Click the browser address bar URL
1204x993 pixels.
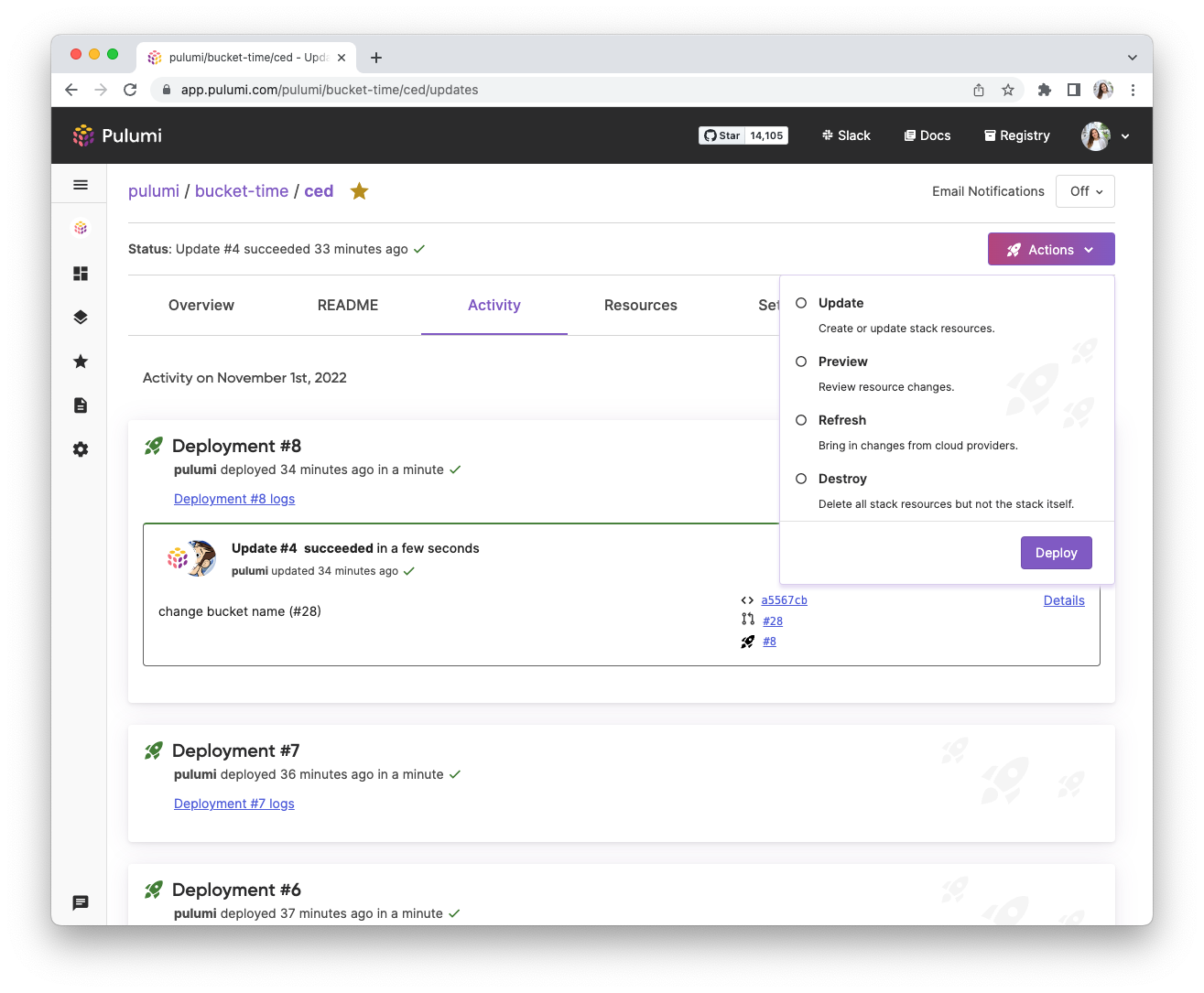[330, 90]
